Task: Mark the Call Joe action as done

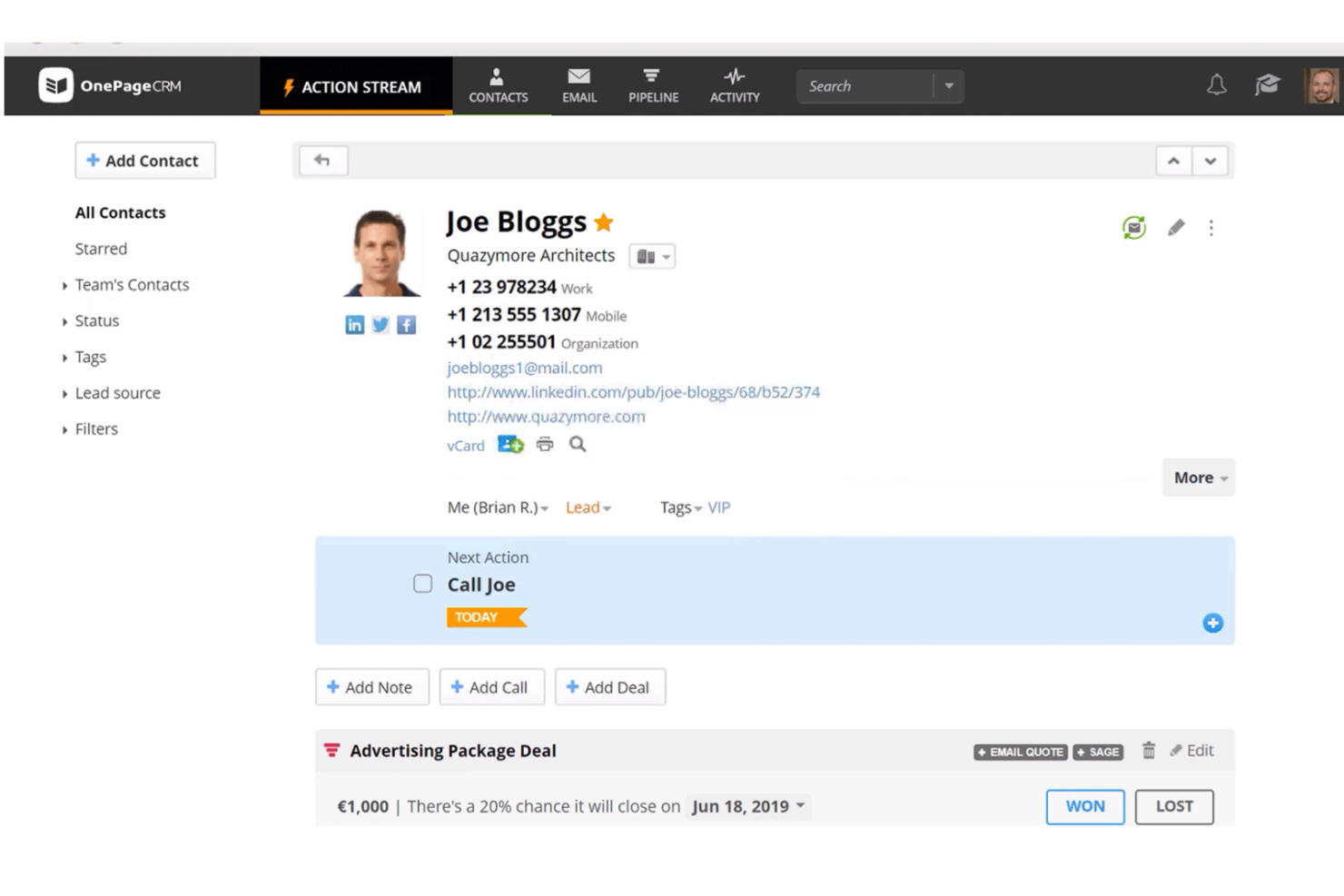Action: click(422, 584)
